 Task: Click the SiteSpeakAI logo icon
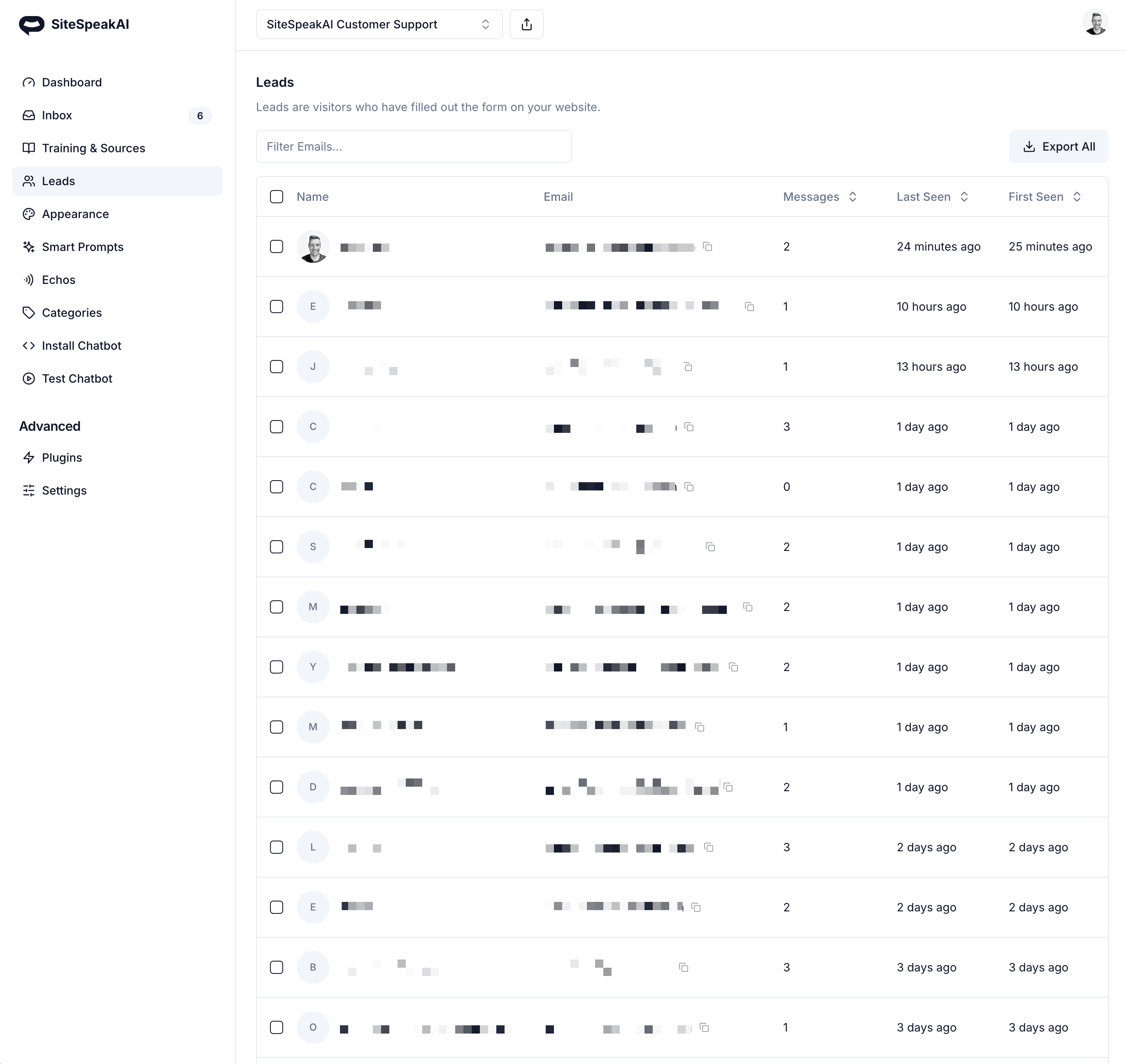point(31,24)
